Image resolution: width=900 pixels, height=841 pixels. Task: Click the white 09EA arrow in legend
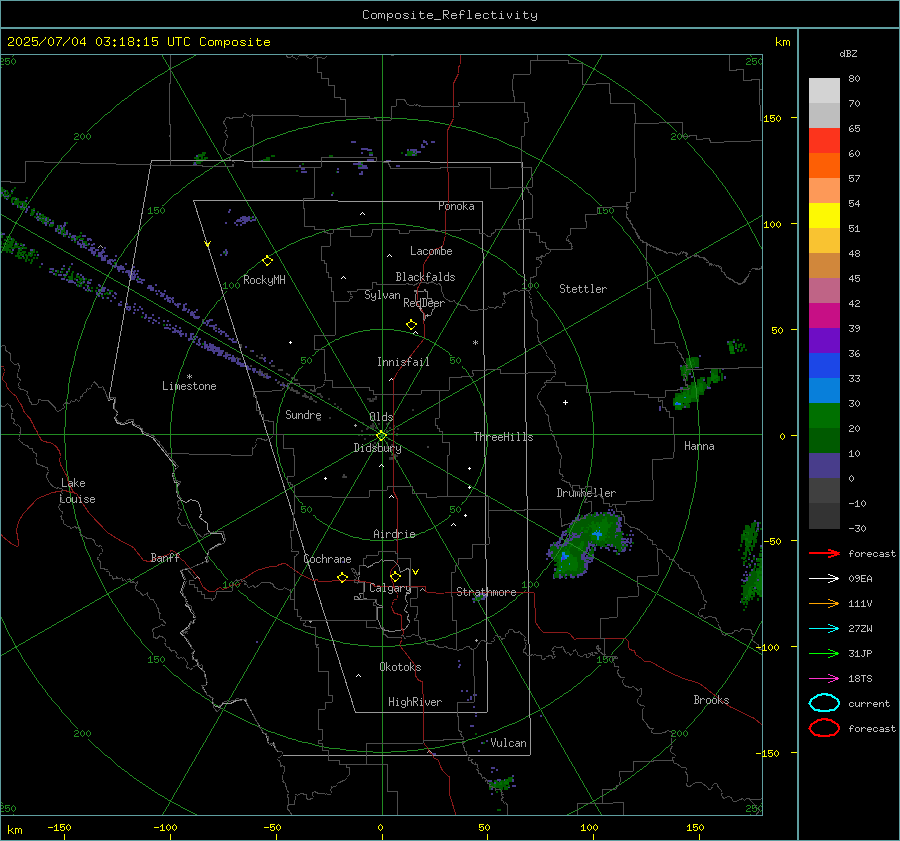pos(824,578)
